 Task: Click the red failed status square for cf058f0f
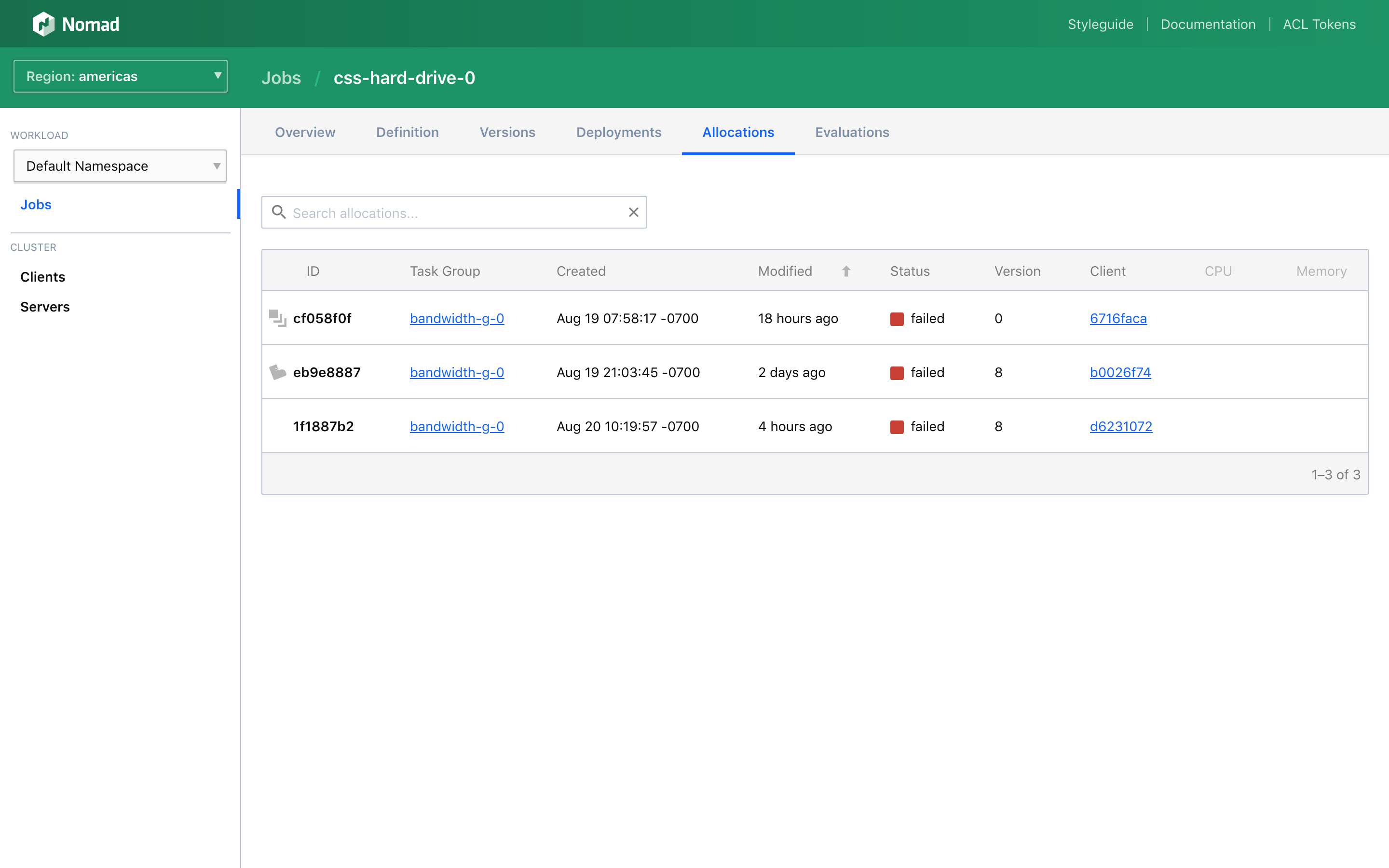(897, 319)
